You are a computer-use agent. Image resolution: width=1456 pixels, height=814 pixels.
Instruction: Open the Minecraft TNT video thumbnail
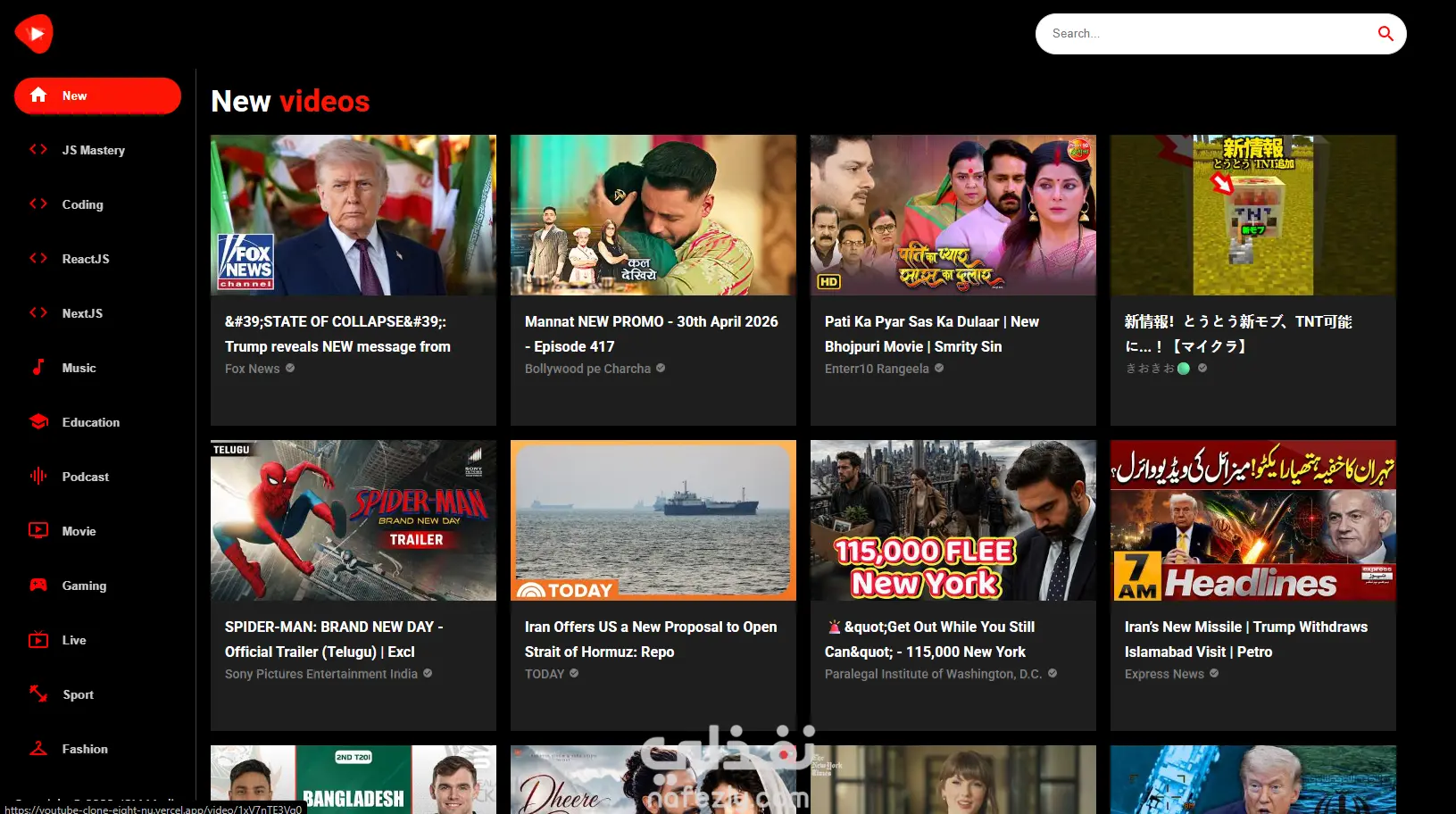[x=1253, y=215]
